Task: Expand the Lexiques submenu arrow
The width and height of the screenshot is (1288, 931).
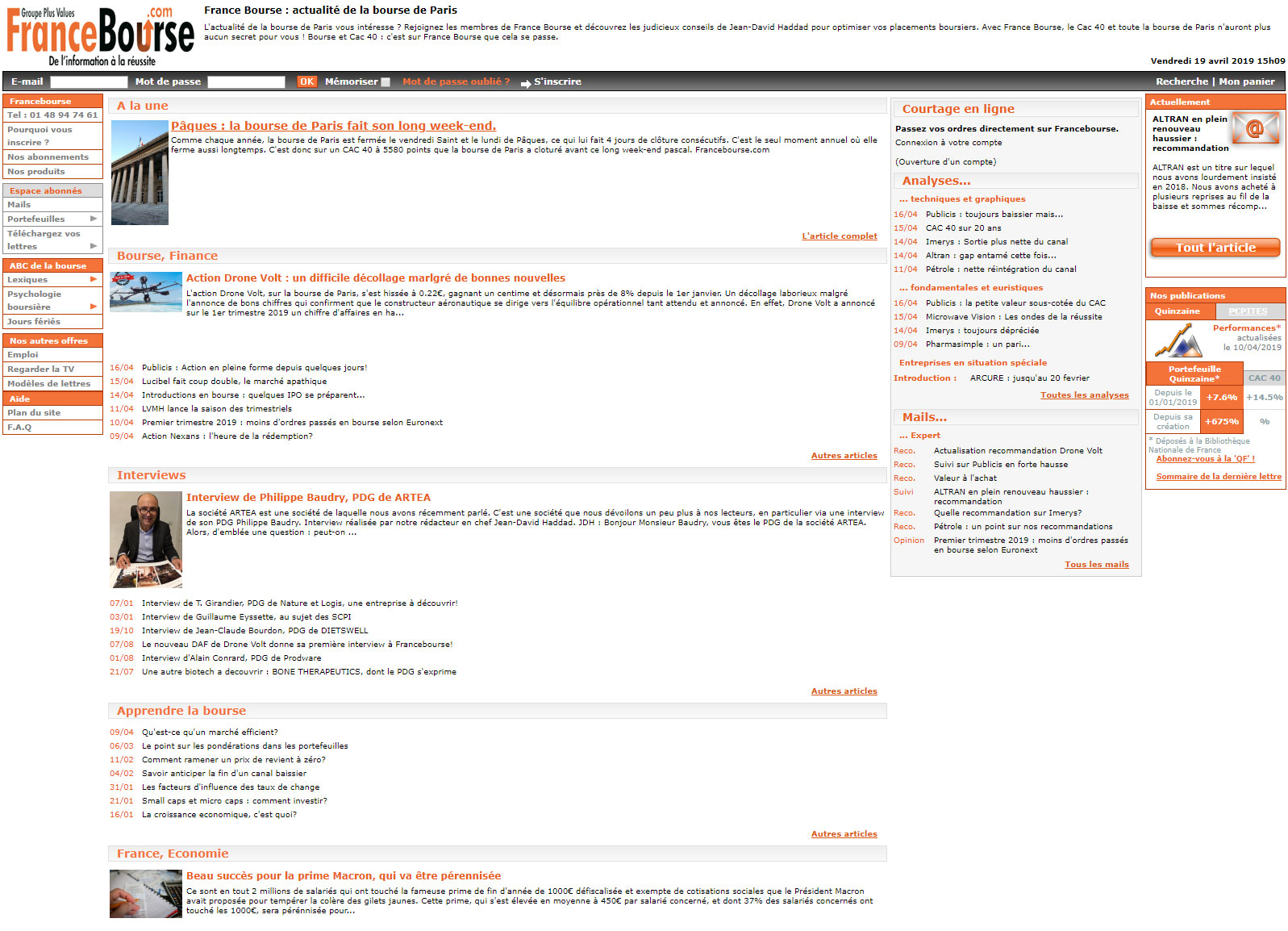Action: pyautogui.click(x=94, y=279)
